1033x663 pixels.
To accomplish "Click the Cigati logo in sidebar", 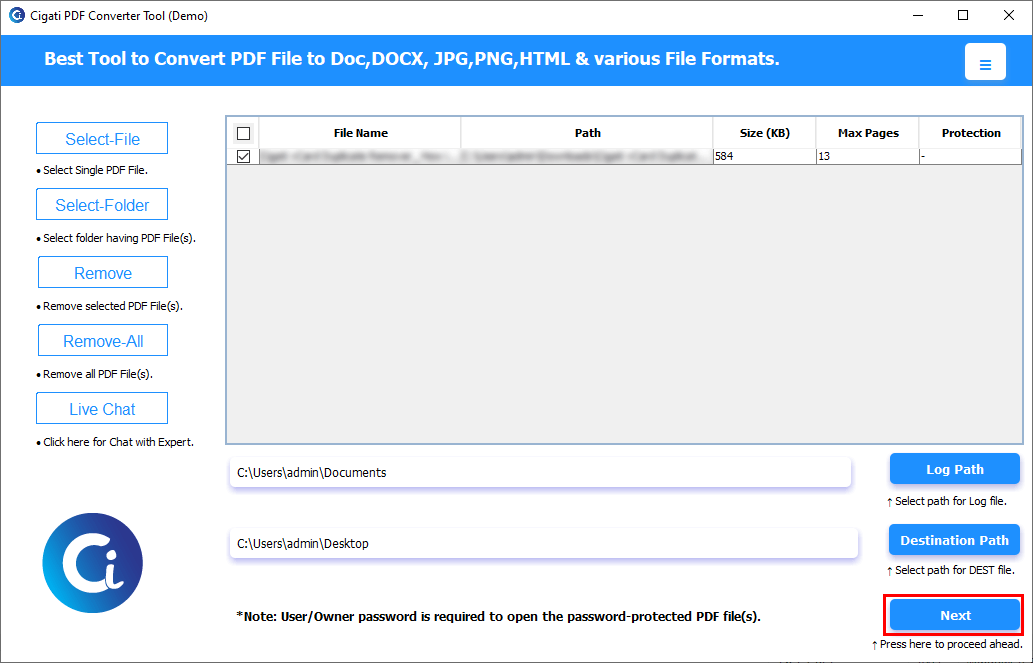I will (92, 563).
